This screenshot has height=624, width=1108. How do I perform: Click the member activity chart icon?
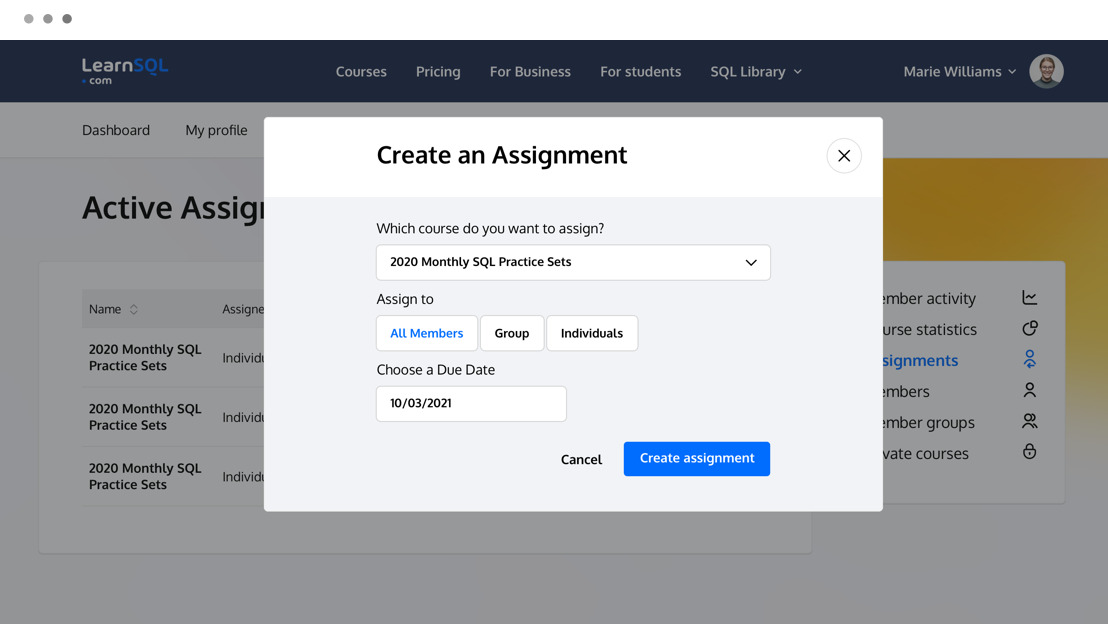pos(1029,298)
